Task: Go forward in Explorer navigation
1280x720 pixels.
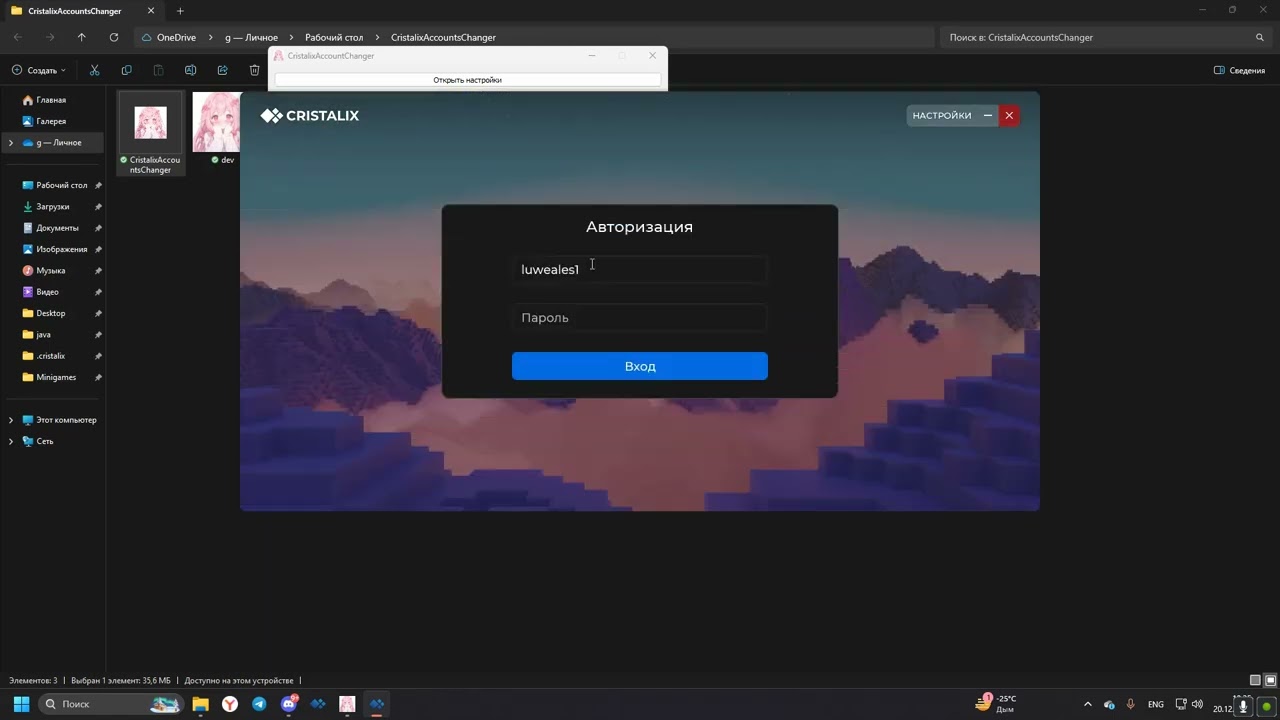Action: [50, 37]
